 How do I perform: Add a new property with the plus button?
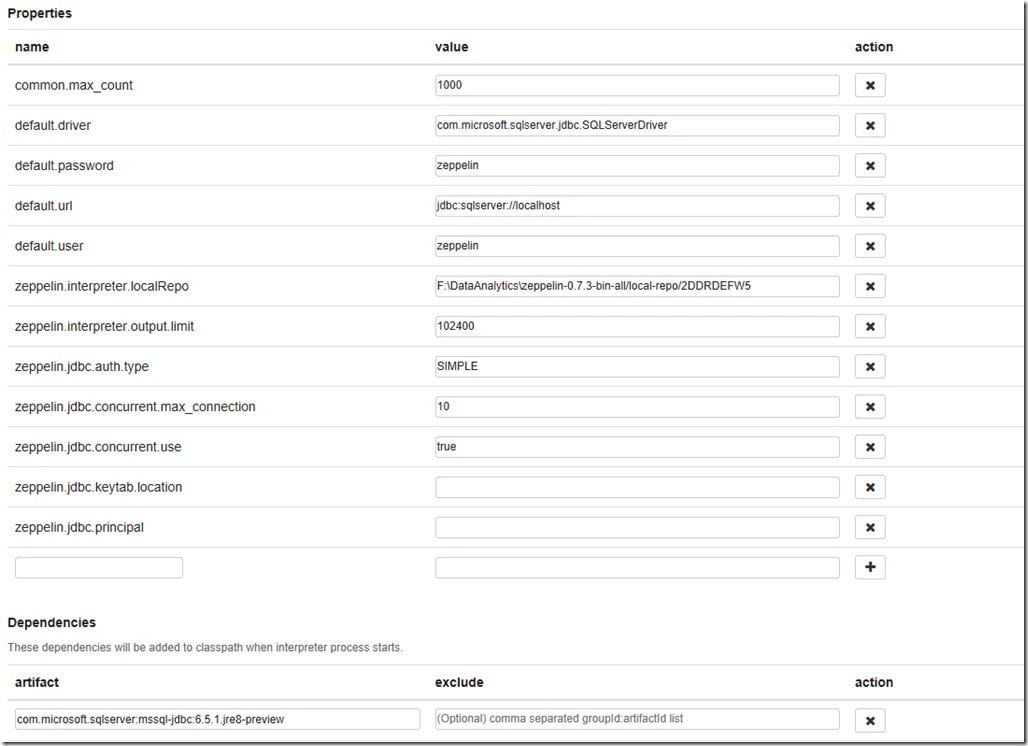pos(869,567)
